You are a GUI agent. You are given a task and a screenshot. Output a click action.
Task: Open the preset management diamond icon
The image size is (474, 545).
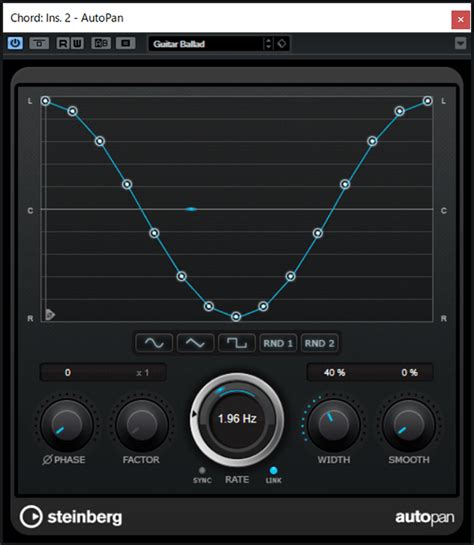281,44
